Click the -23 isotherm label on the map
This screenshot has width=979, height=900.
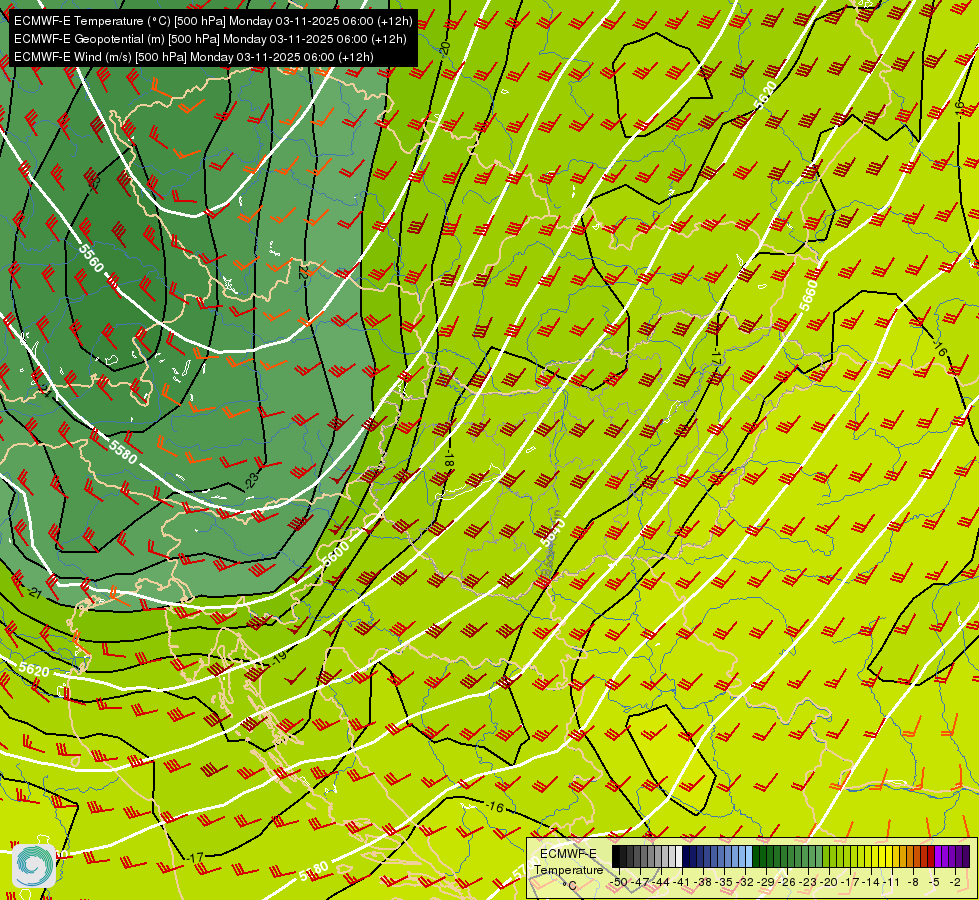[251, 480]
